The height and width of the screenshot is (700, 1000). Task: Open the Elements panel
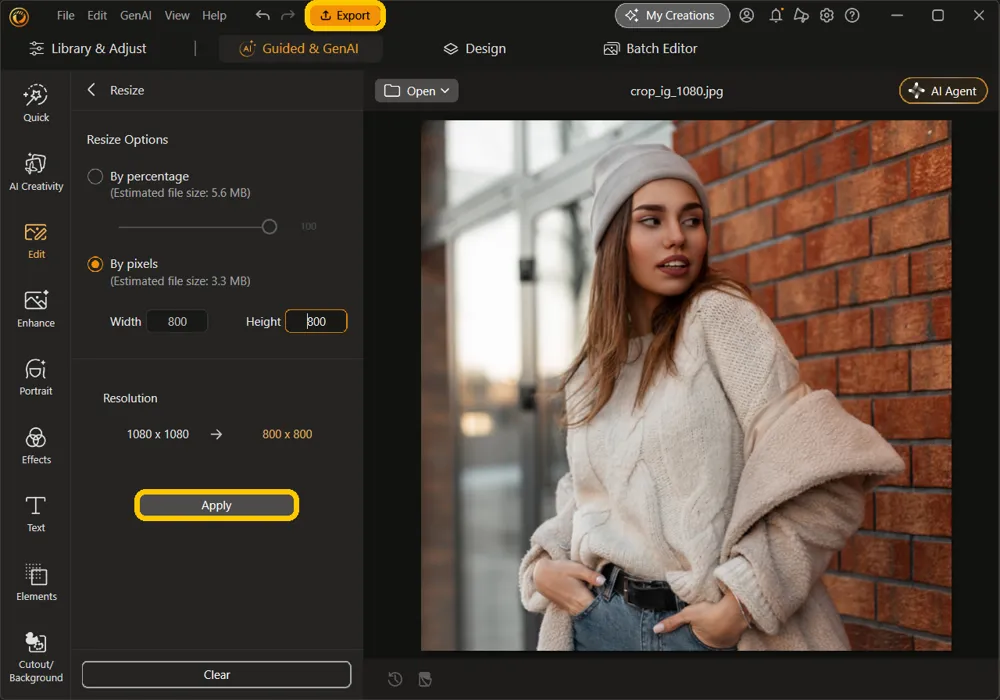point(36,583)
